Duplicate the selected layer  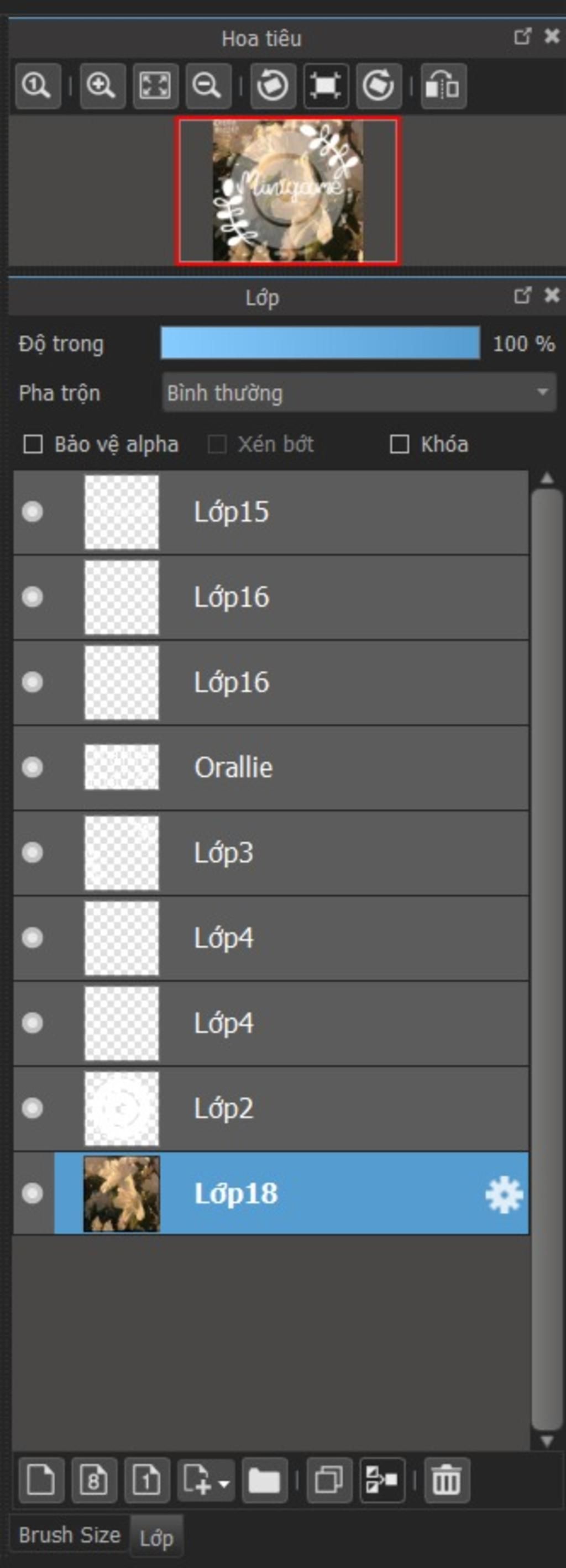click(x=329, y=1479)
